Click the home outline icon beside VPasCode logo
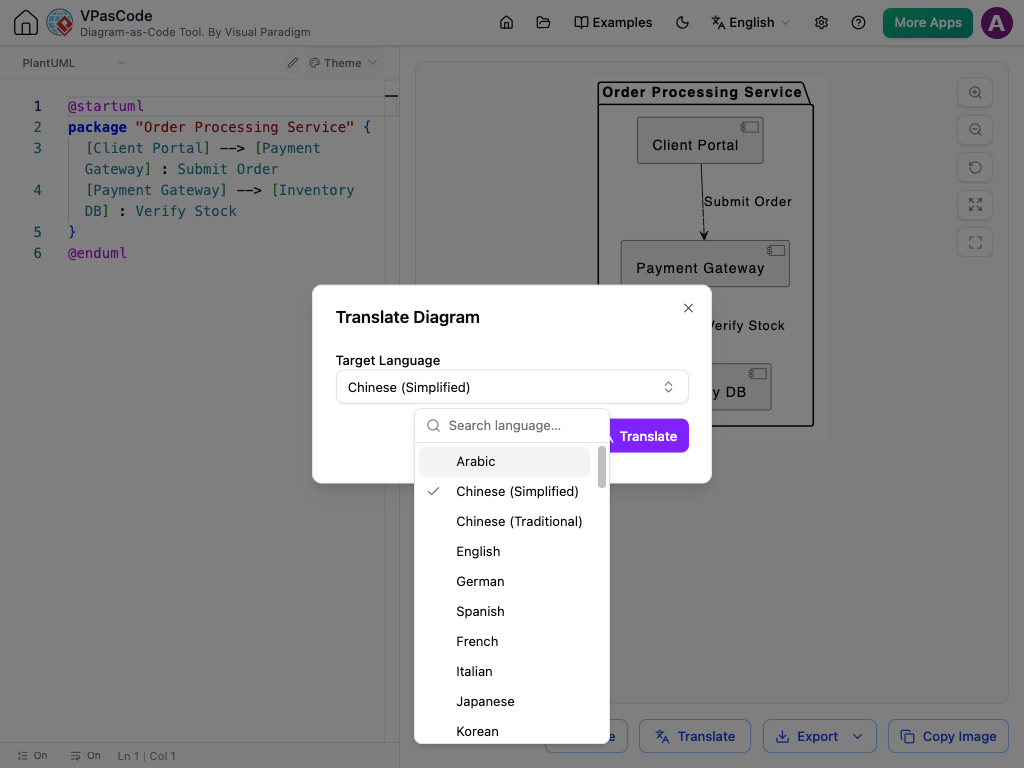Screen dimensions: 1024x768 click(26, 22)
